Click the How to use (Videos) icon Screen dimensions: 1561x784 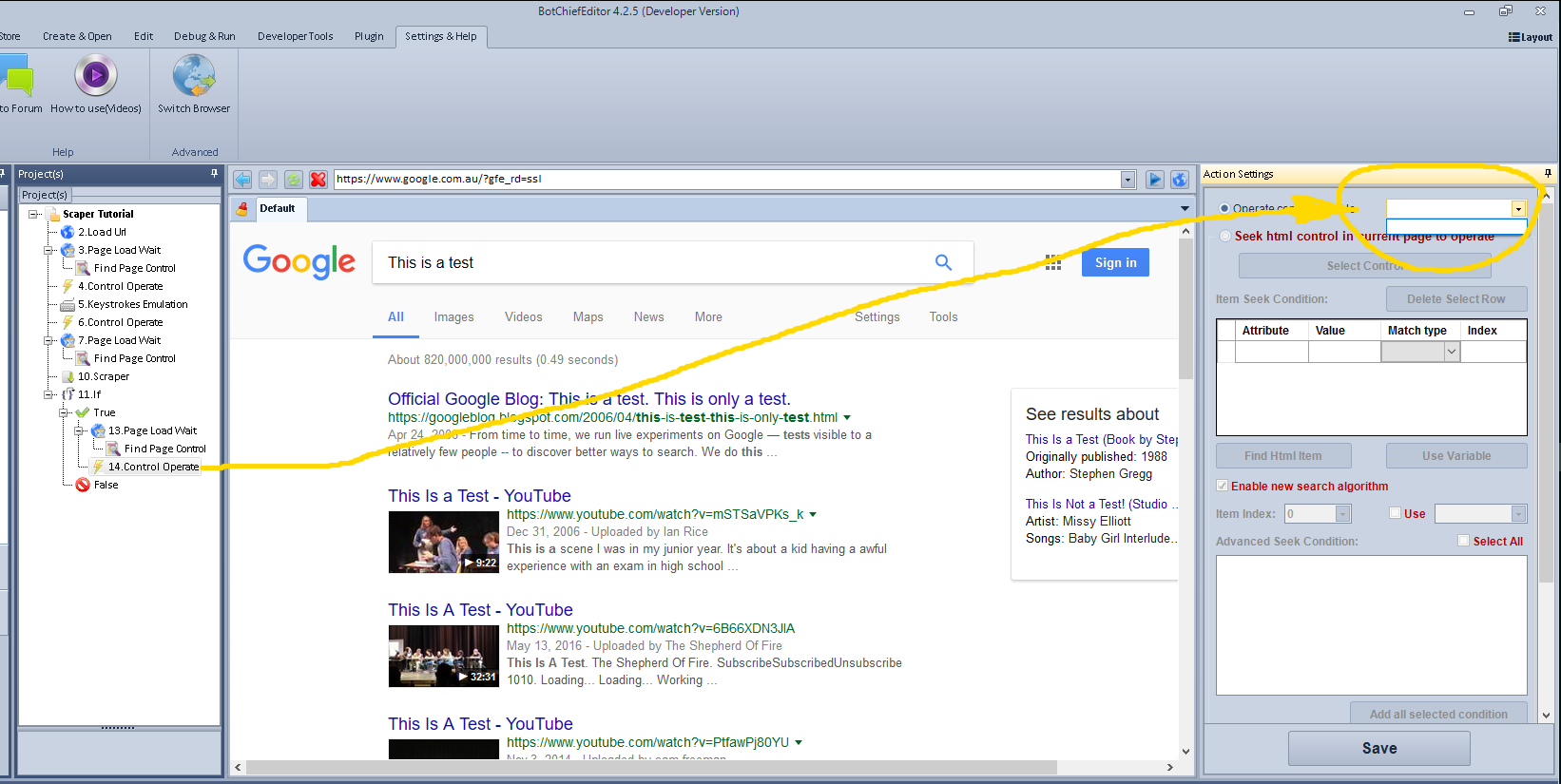point(96,76)
